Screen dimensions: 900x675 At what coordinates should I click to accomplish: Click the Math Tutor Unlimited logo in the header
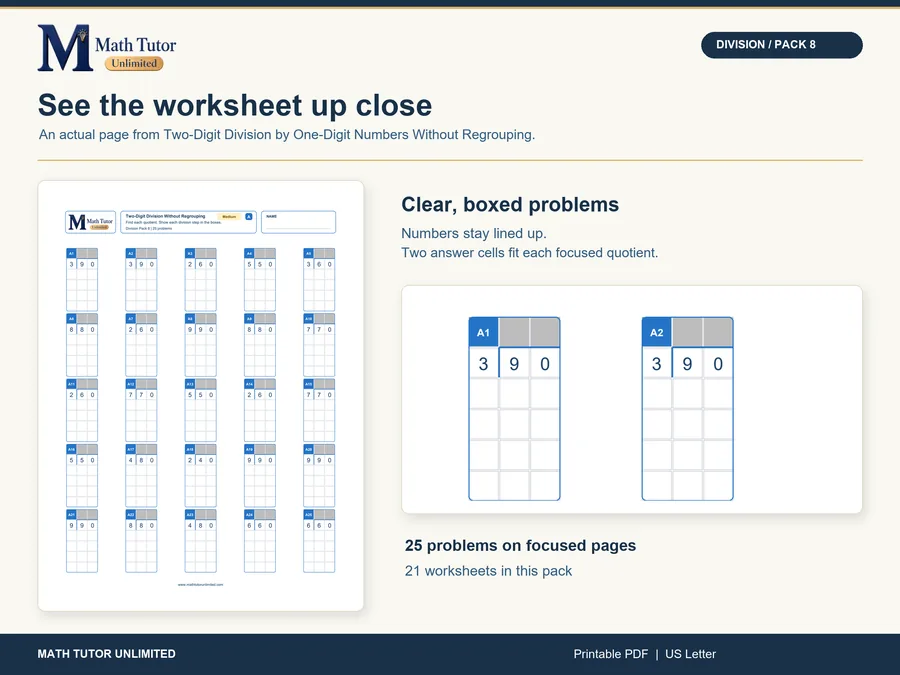(107, 48)
